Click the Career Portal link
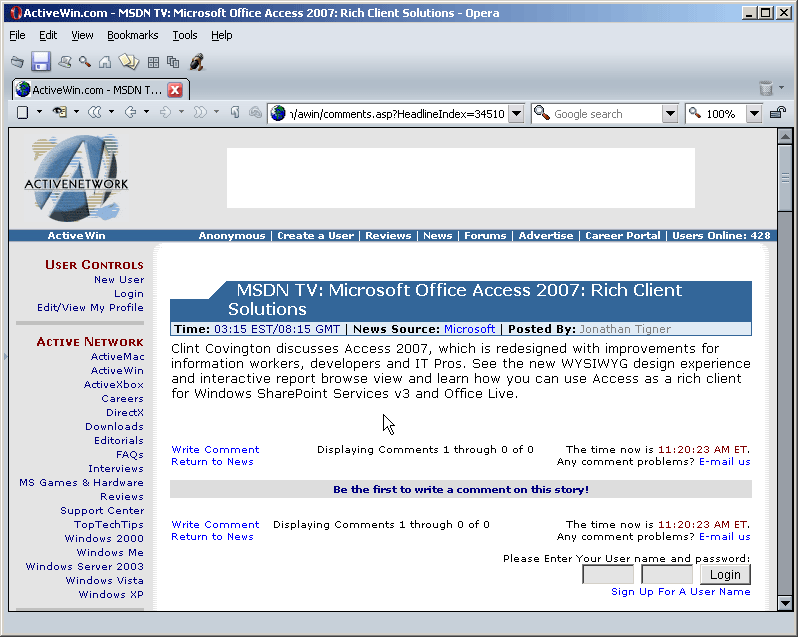 coord(622,236)
